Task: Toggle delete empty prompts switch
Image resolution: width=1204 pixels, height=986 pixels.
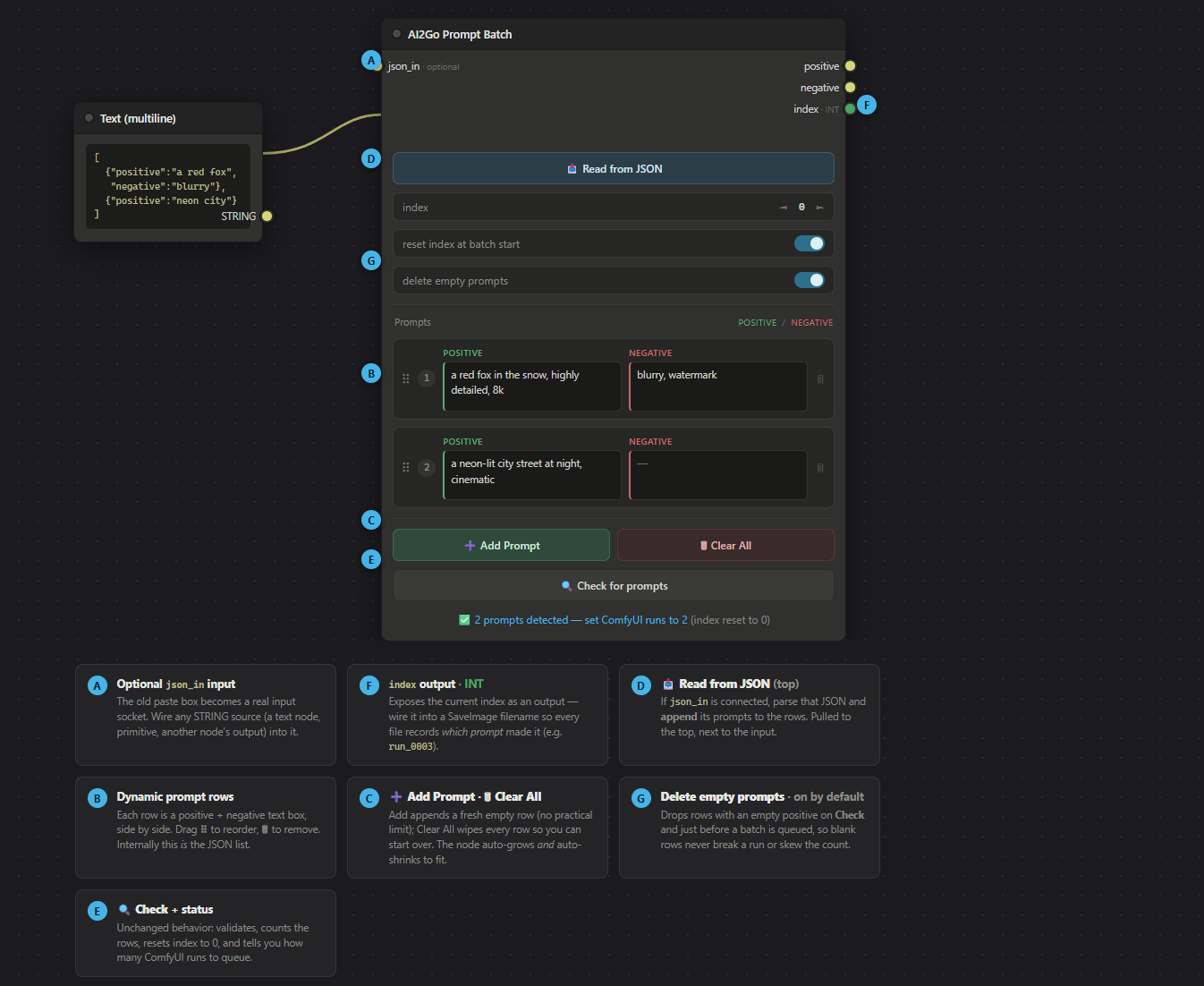Action: tap(810, 280)
